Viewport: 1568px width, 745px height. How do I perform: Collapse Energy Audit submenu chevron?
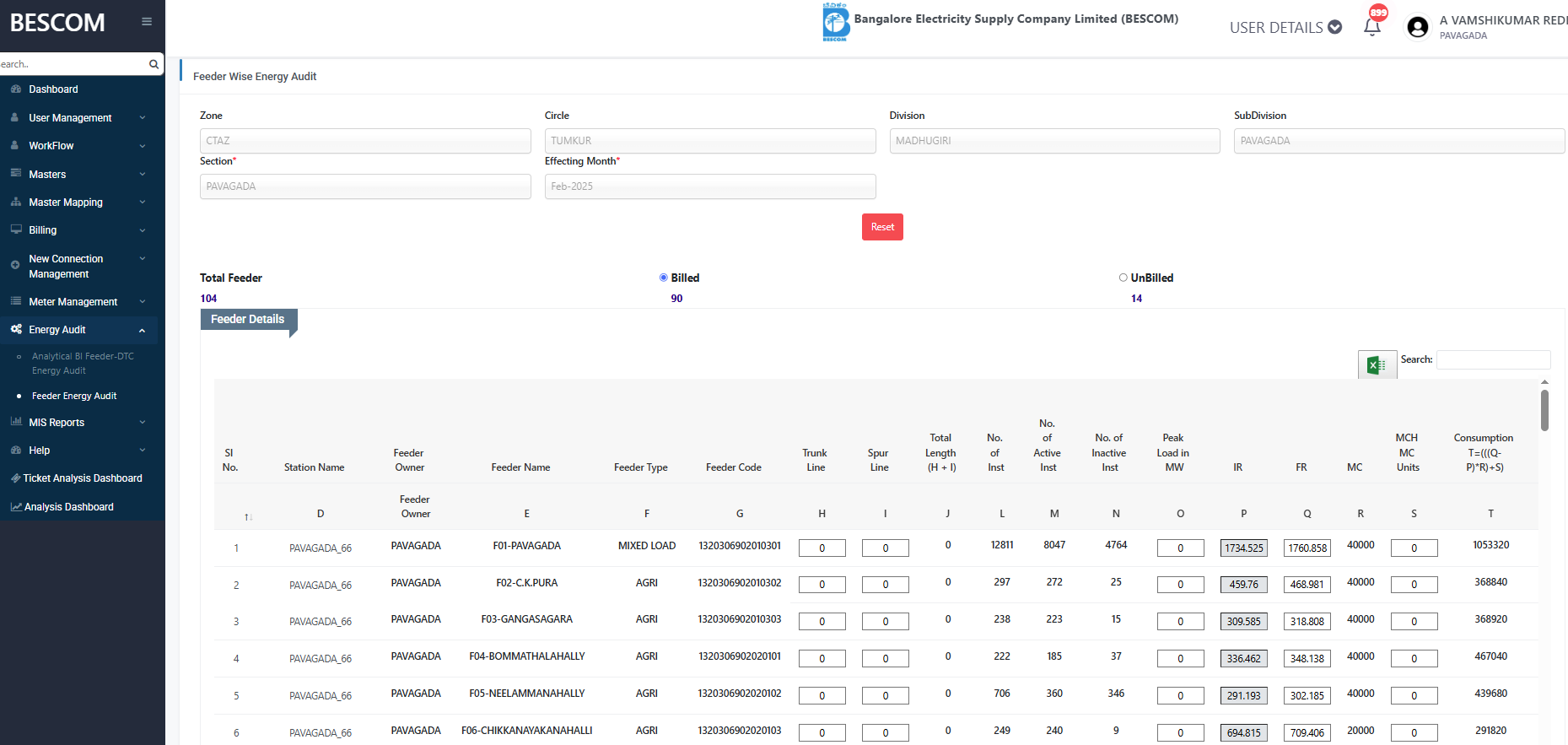tap(142, 330)
